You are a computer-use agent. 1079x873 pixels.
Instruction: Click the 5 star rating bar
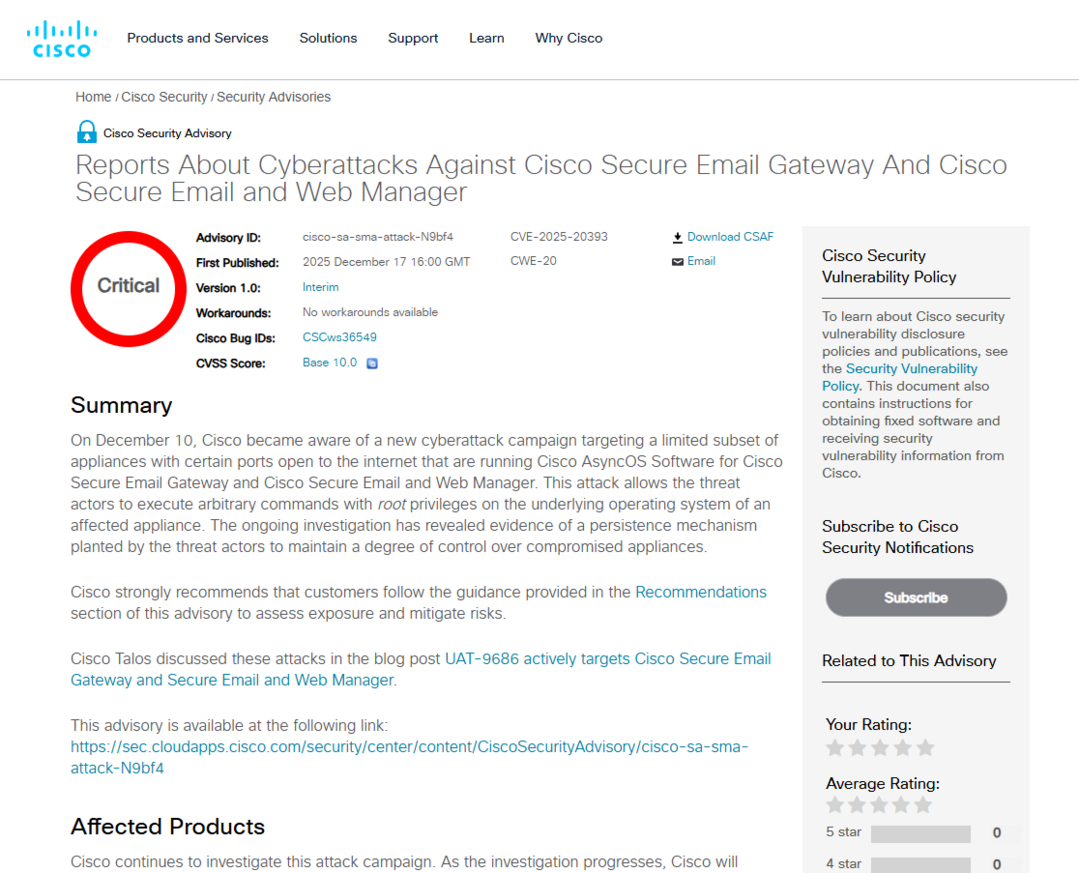click(920, 833)
